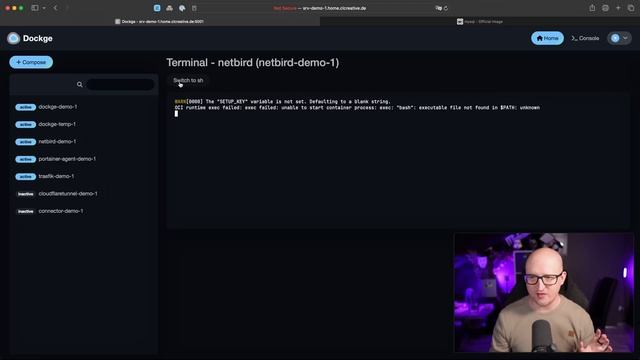
Task: Click the translate icon in address bar
Action: click(x=438, y=8)
